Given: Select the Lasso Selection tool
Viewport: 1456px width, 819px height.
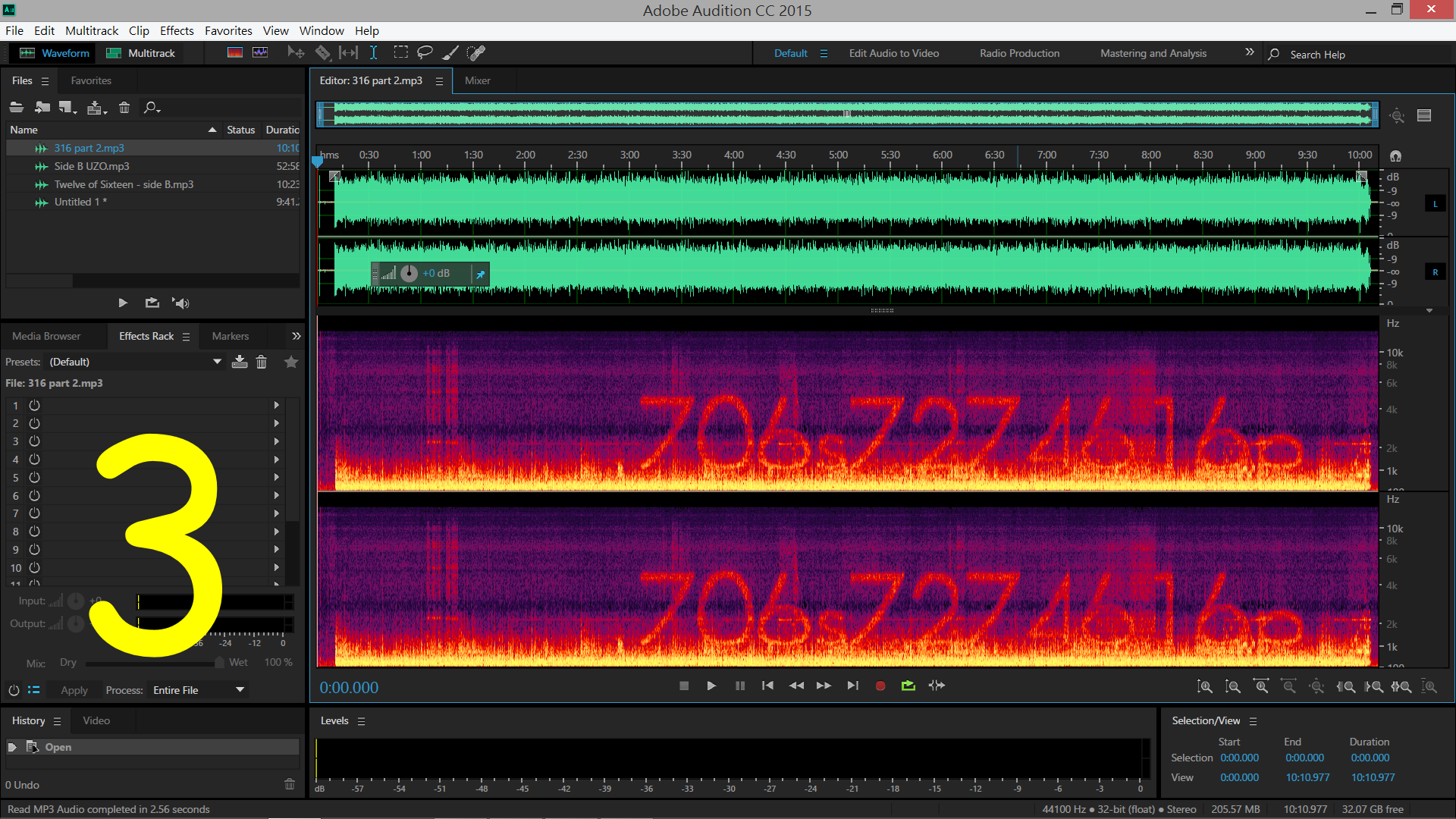Looking at the screenshot, I should point(425,53).
